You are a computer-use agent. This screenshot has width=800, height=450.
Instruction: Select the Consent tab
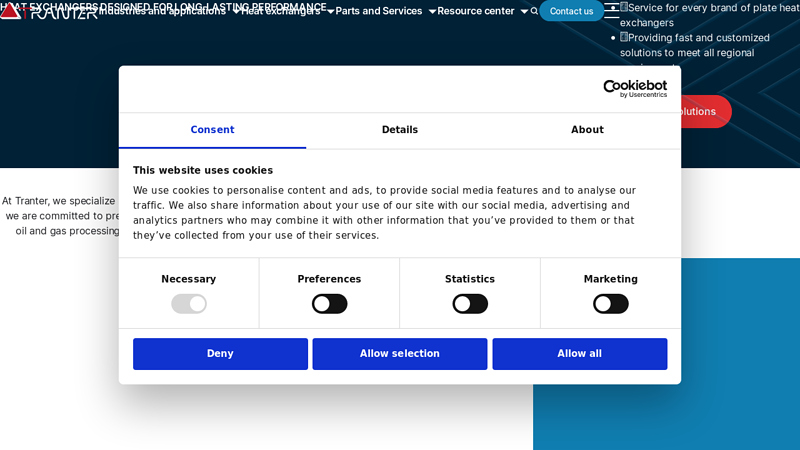point(212,130)
